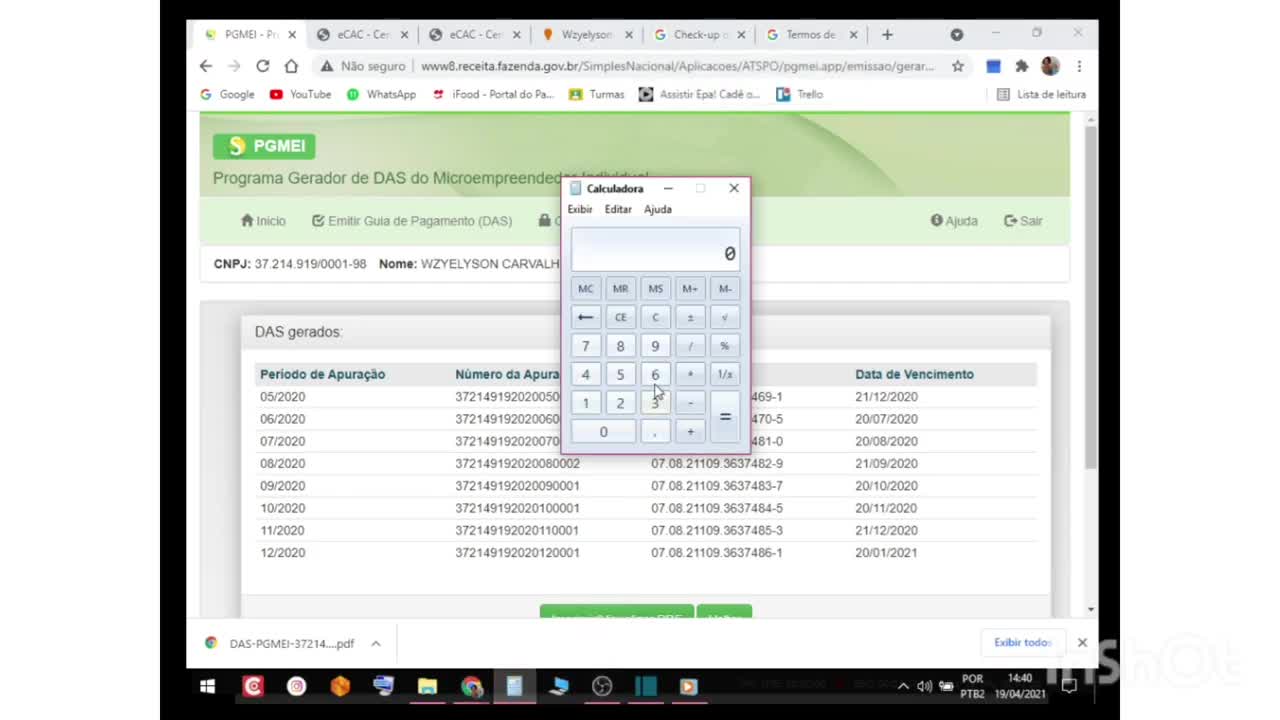Click the MR memory recall key
This screenshot has height=720, width=1280.
(620, 289)
